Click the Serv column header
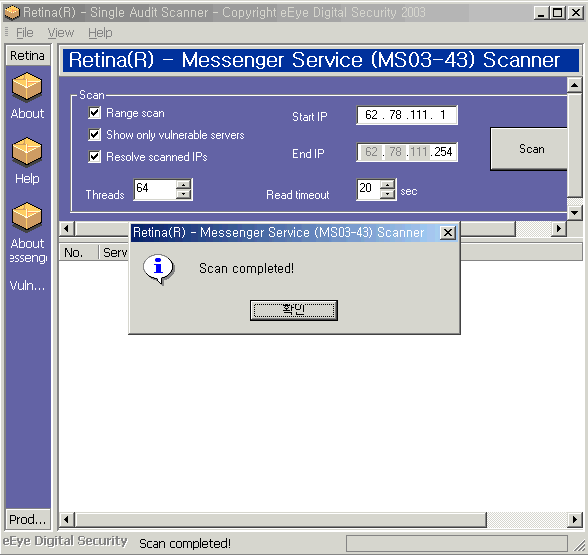588x555 pixels. click(114, 253)
